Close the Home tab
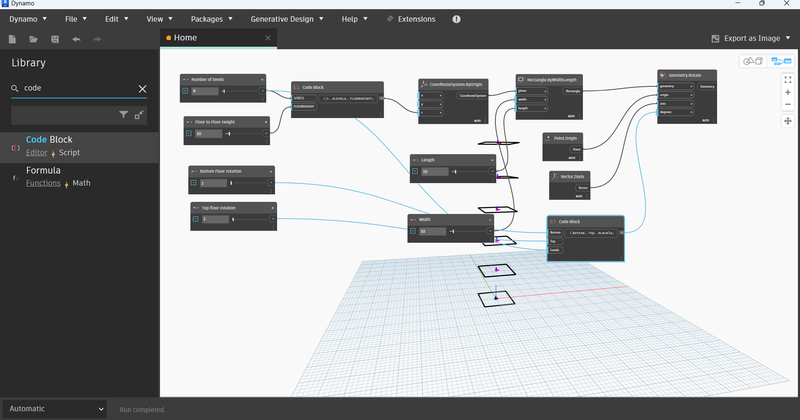 (268, 38)
